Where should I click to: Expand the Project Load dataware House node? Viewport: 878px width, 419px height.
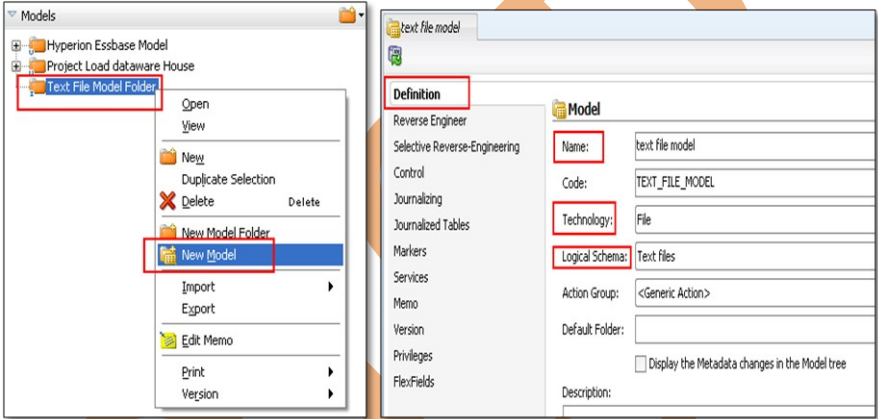(16, 67)
